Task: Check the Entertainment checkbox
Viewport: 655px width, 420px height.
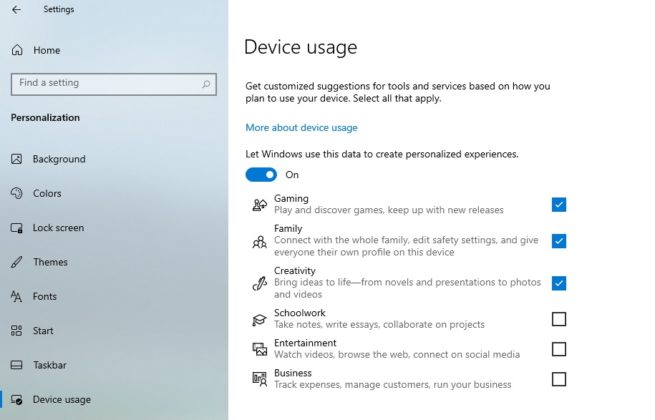Action: coord(559,349)
